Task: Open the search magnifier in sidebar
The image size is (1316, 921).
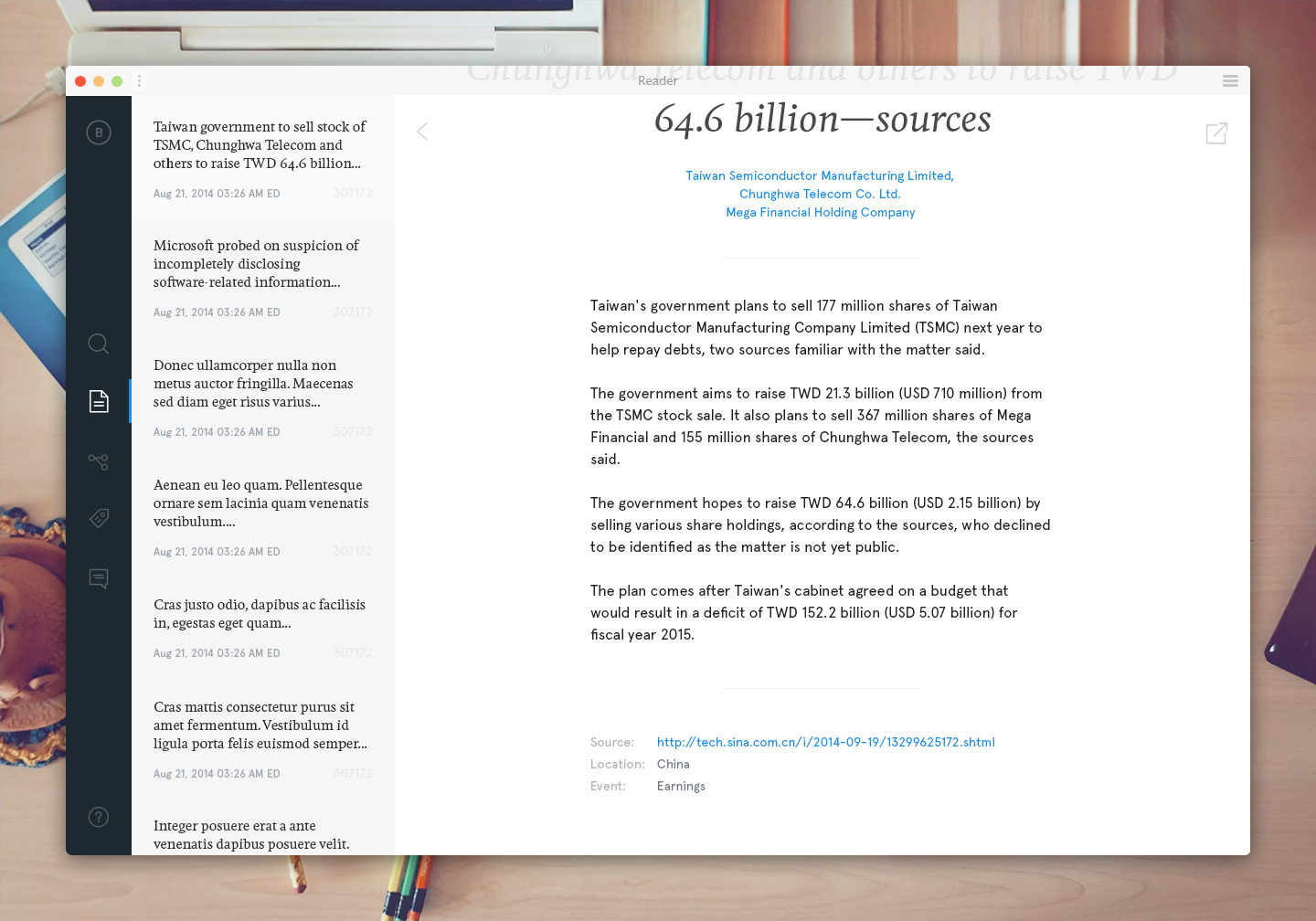Action: (99, 344)
